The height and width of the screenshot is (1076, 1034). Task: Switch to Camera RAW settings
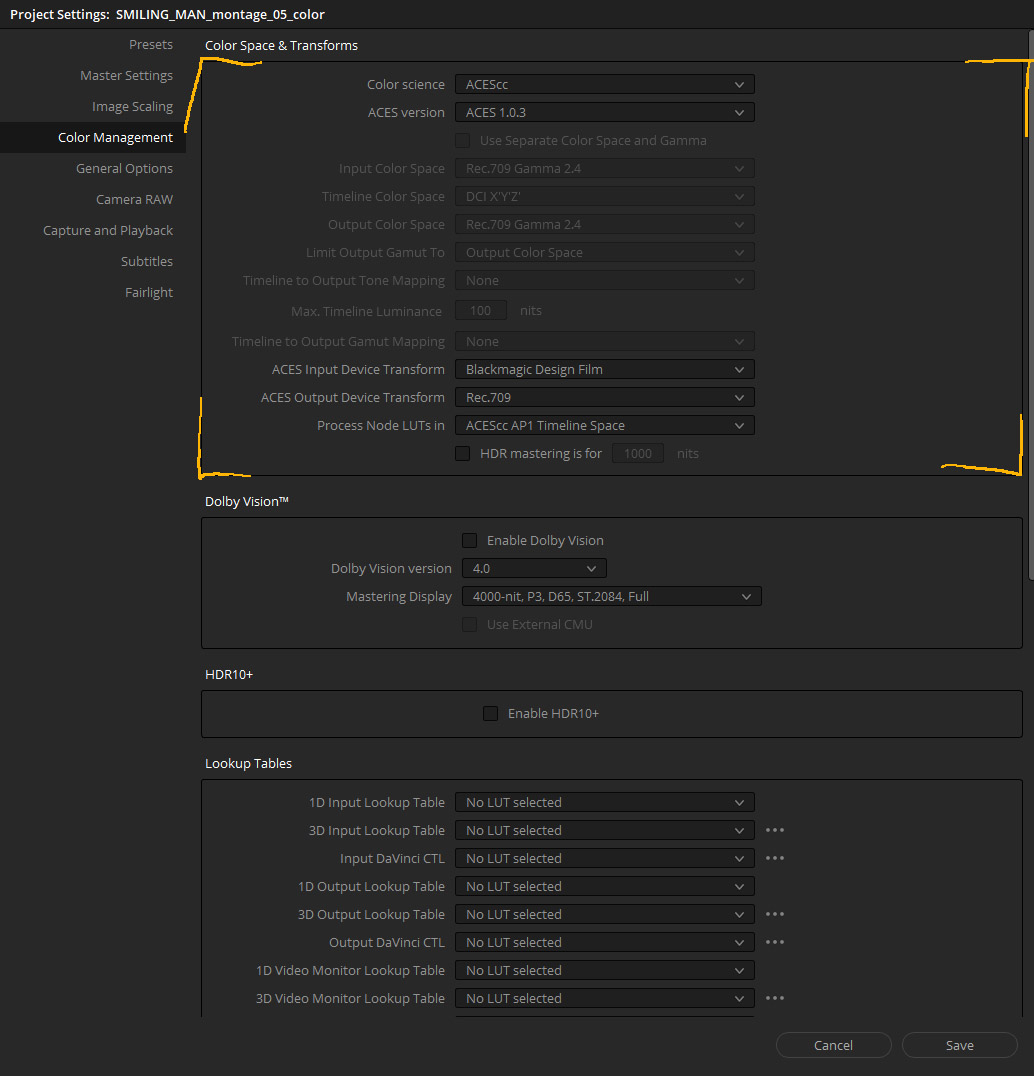134,199
